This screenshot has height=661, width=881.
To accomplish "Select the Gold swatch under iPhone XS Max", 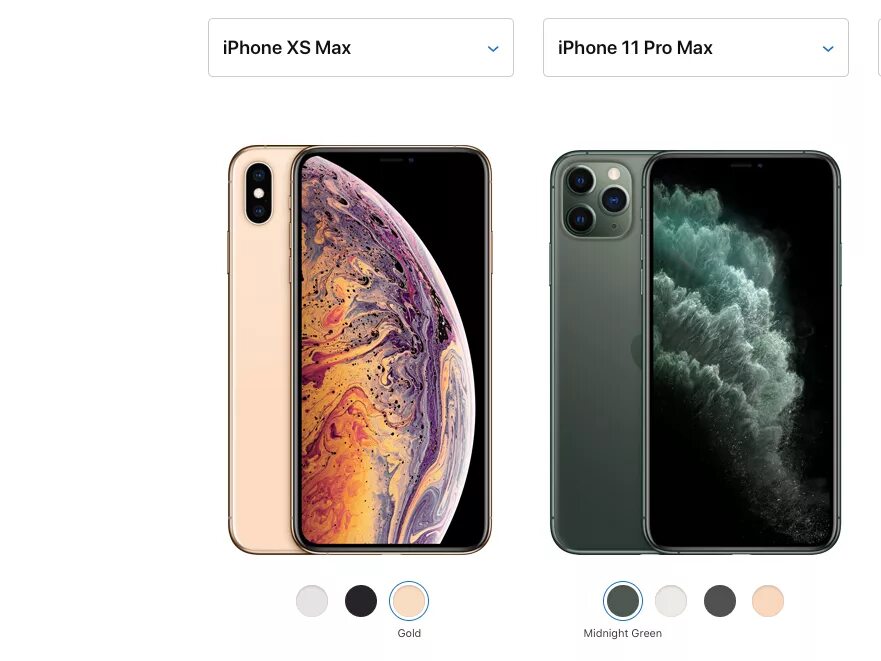I will [409, 601].
